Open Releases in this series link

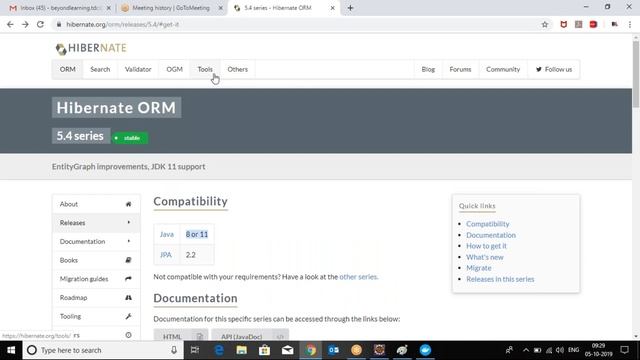[x=500, y=279]
